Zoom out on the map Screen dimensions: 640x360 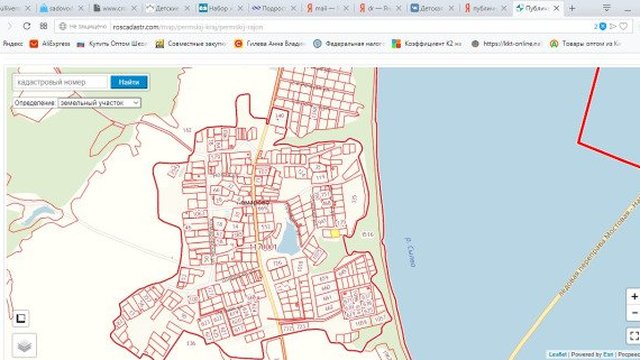click(634, 313)
